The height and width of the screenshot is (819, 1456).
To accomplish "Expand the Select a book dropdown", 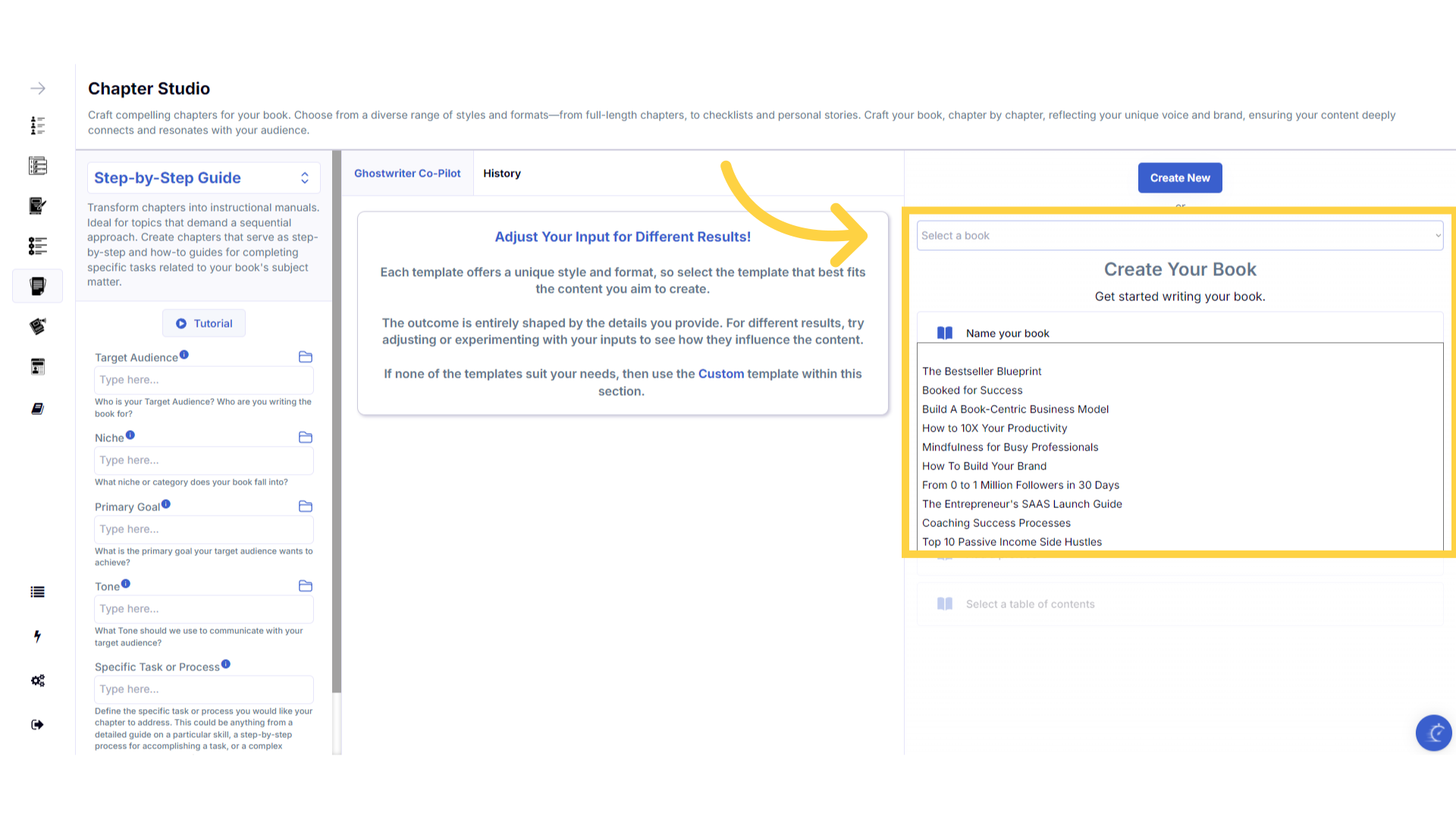I will tap(1179, 236).
